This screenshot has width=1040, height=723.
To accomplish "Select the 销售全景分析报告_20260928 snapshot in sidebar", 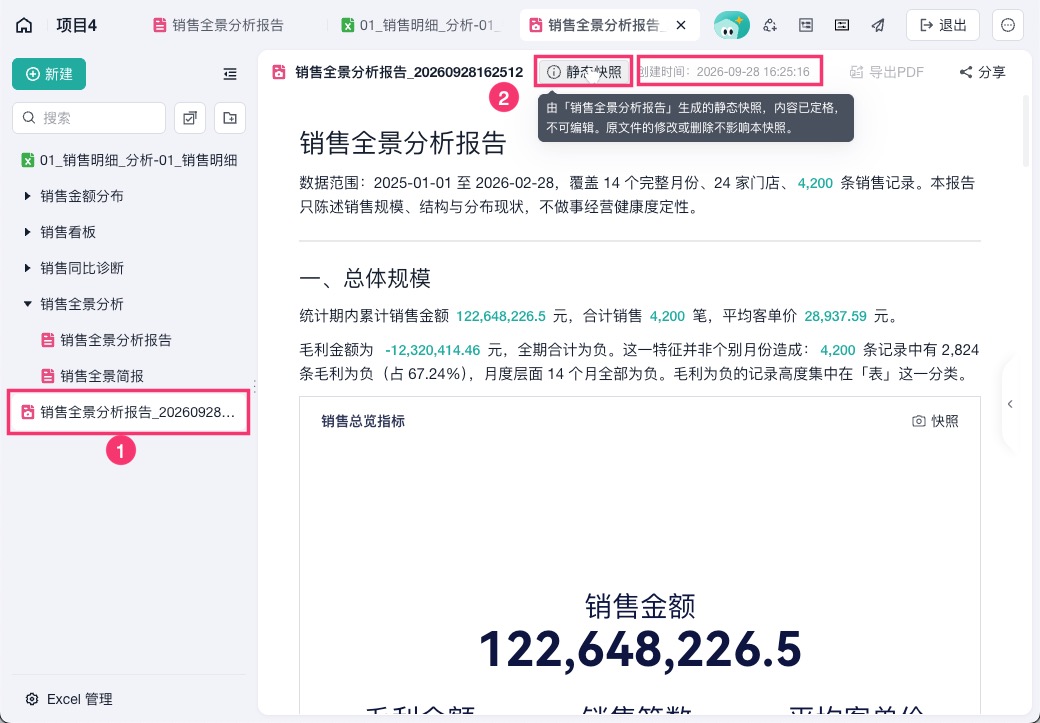I will click(129, 413).
